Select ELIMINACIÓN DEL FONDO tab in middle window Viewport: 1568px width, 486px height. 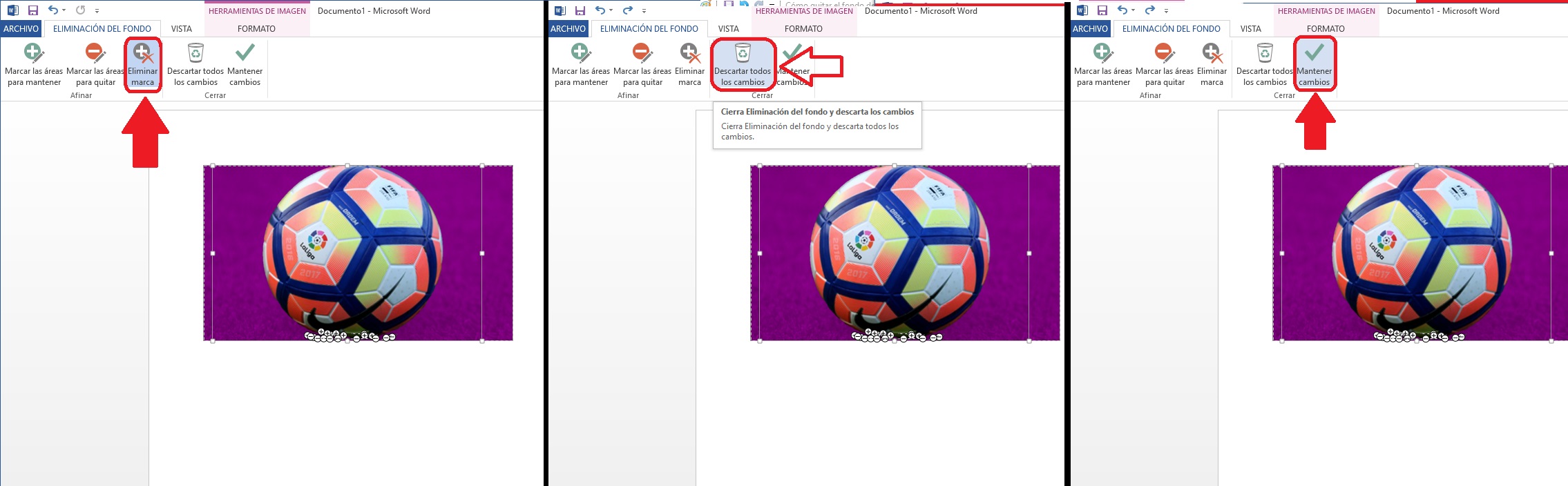649,28
